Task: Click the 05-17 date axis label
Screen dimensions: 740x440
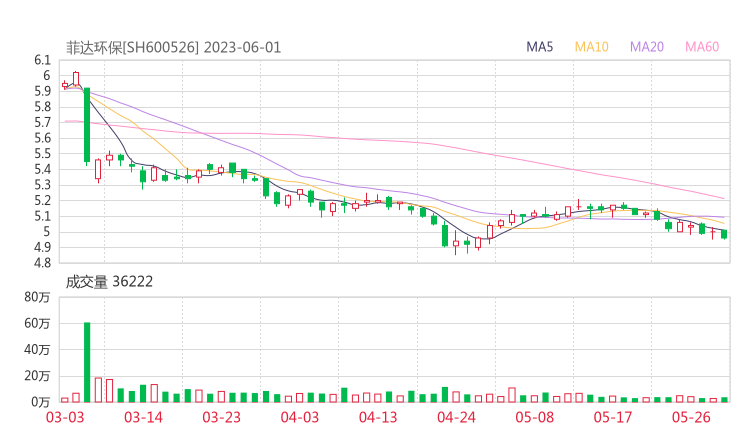Action: pyautogui.click(x=613, y=417)
